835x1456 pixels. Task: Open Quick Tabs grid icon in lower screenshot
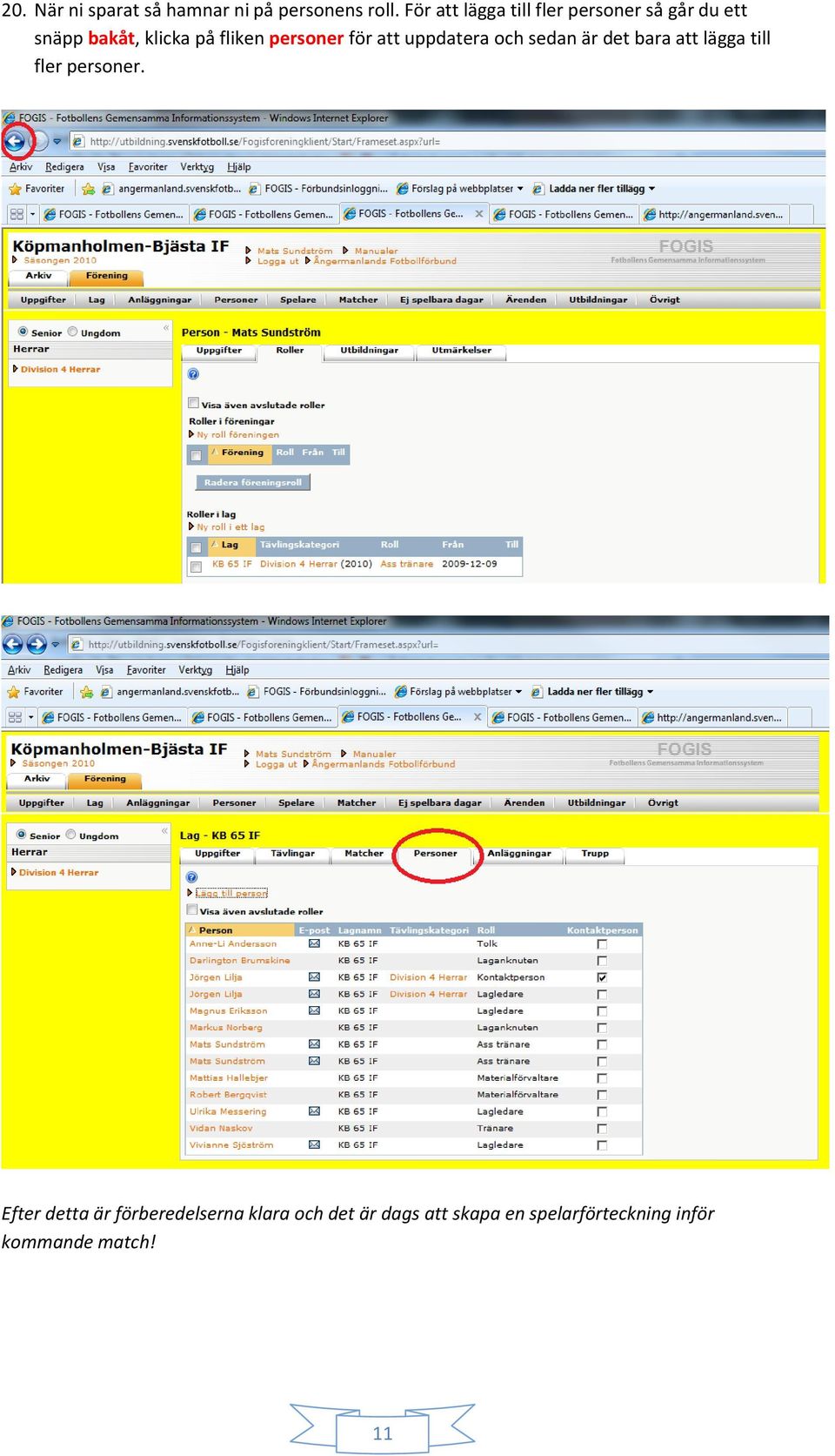pos(15,717)
